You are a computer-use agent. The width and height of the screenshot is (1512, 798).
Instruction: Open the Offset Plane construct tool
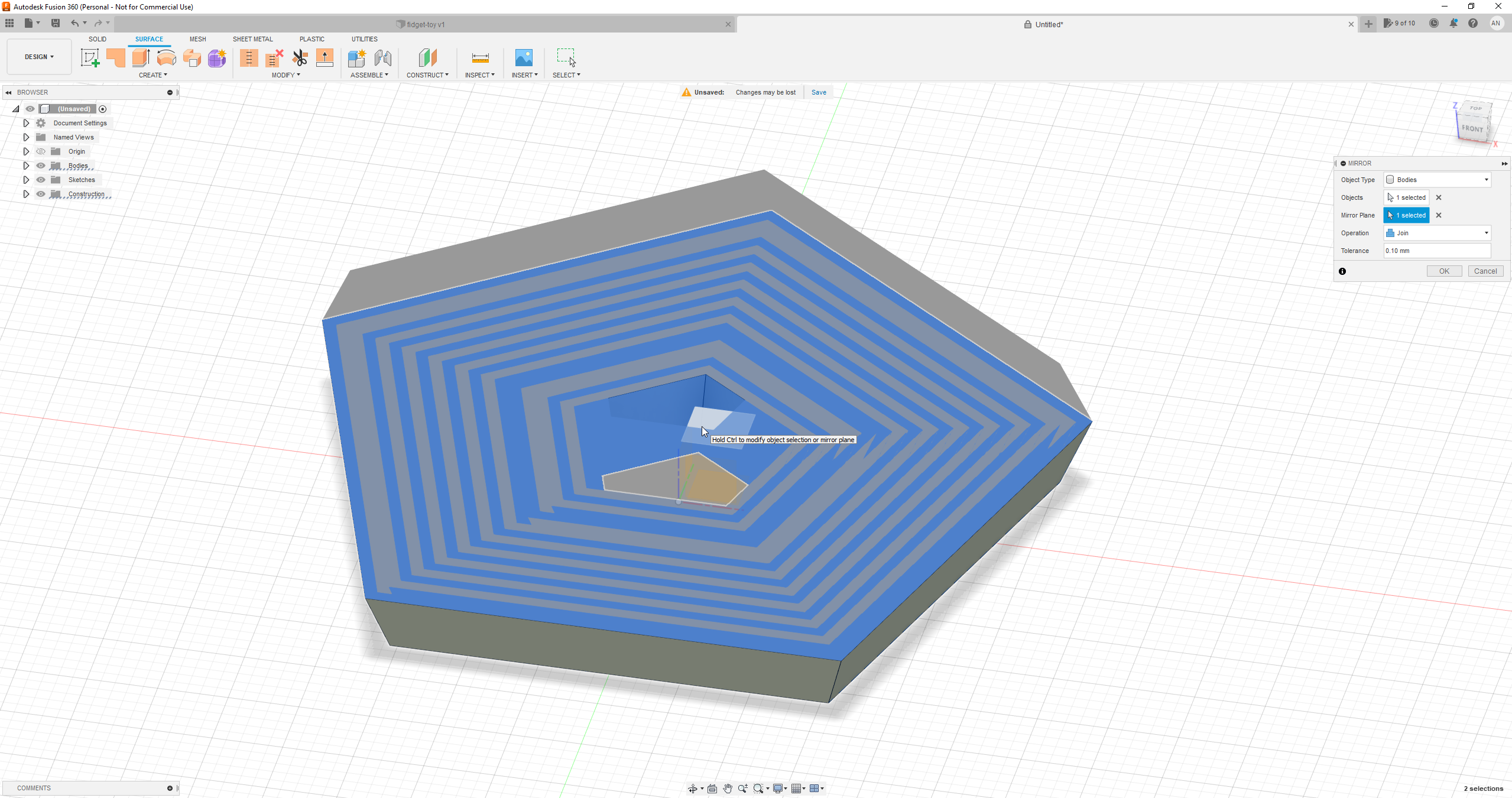tap(427, 58)
